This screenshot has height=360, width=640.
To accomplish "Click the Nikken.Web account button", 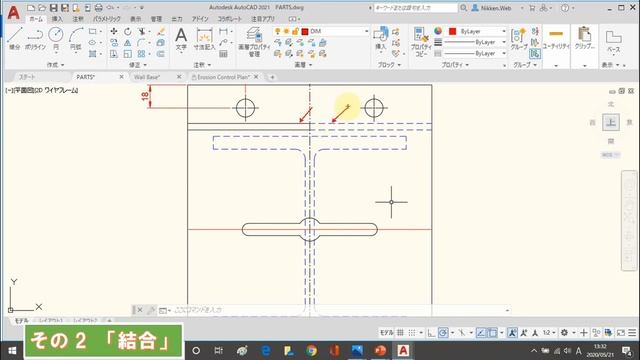I will [496, 8].
